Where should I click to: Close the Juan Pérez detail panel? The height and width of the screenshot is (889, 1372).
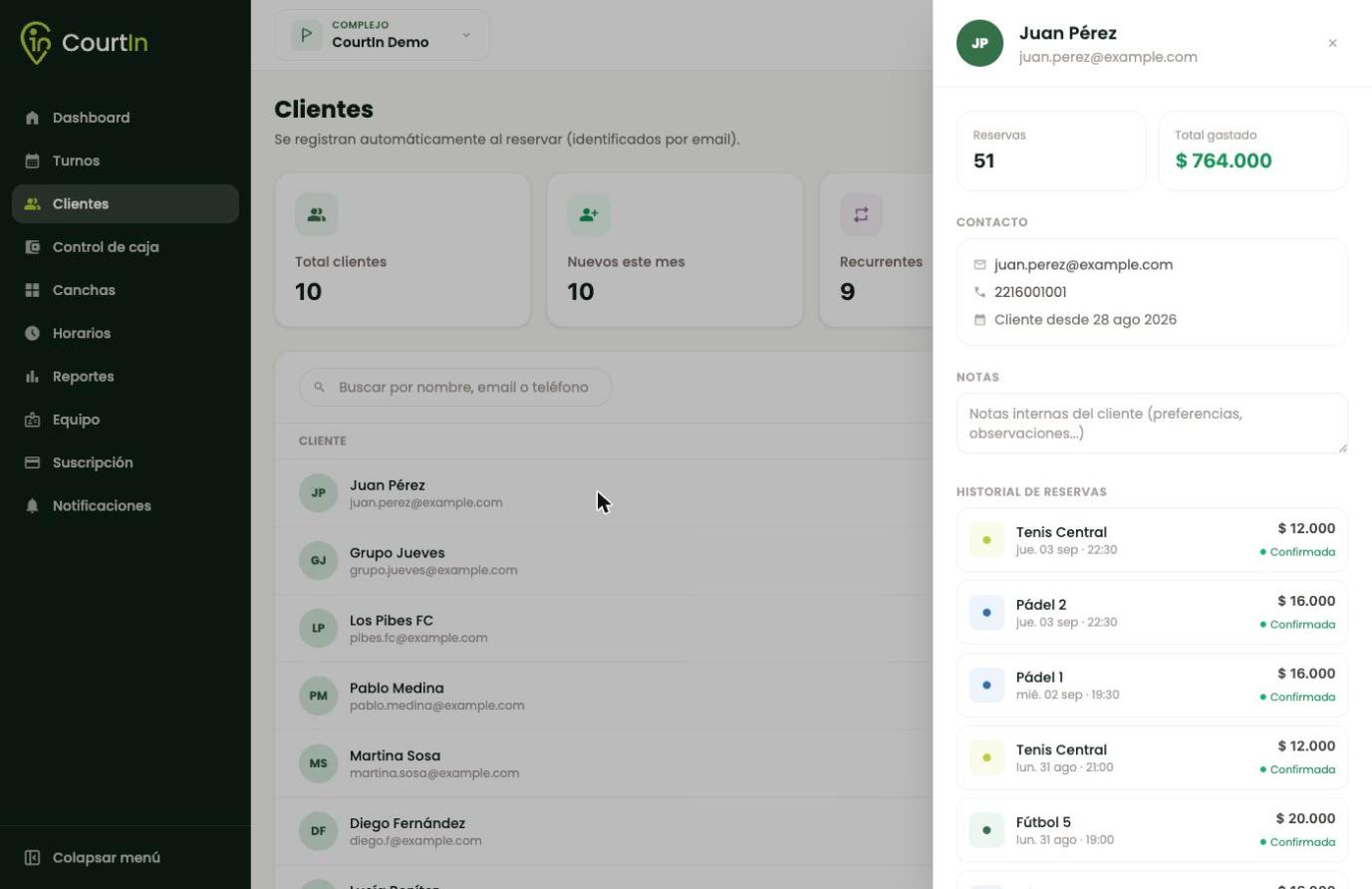(1332, 43)
